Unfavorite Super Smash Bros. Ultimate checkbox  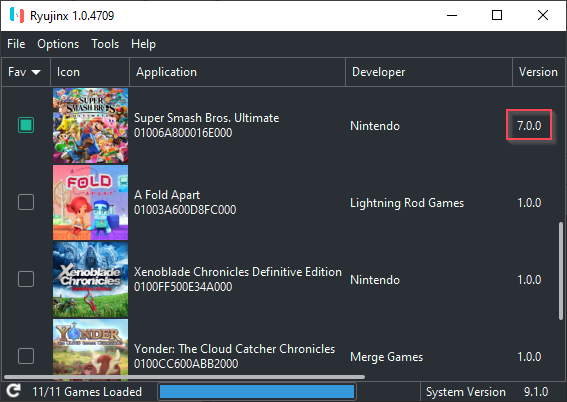[26, 125]
